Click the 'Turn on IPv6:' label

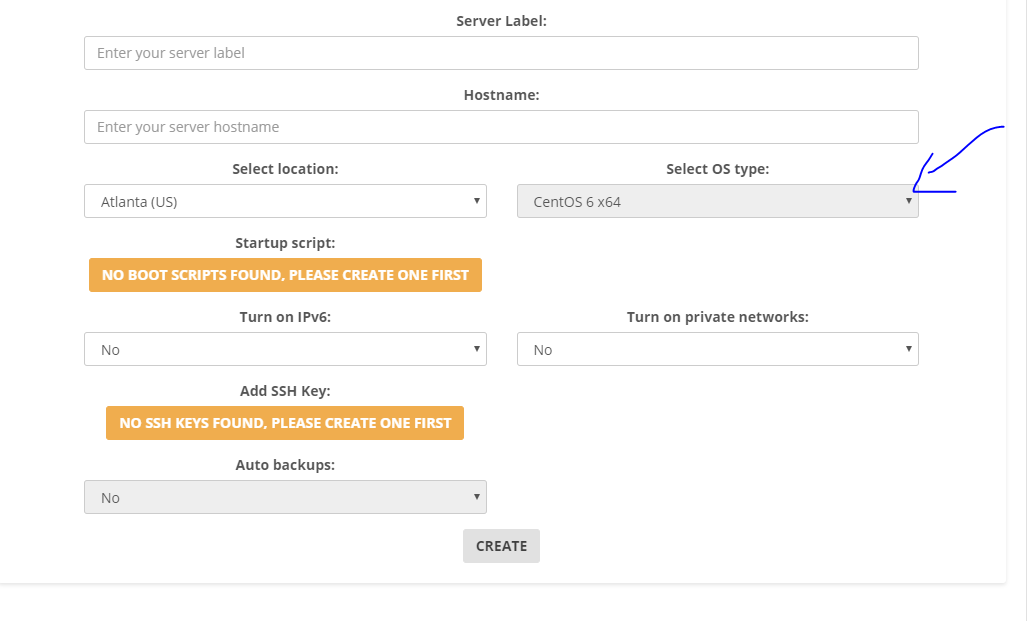pyautogui.click(x=285, y=317)
